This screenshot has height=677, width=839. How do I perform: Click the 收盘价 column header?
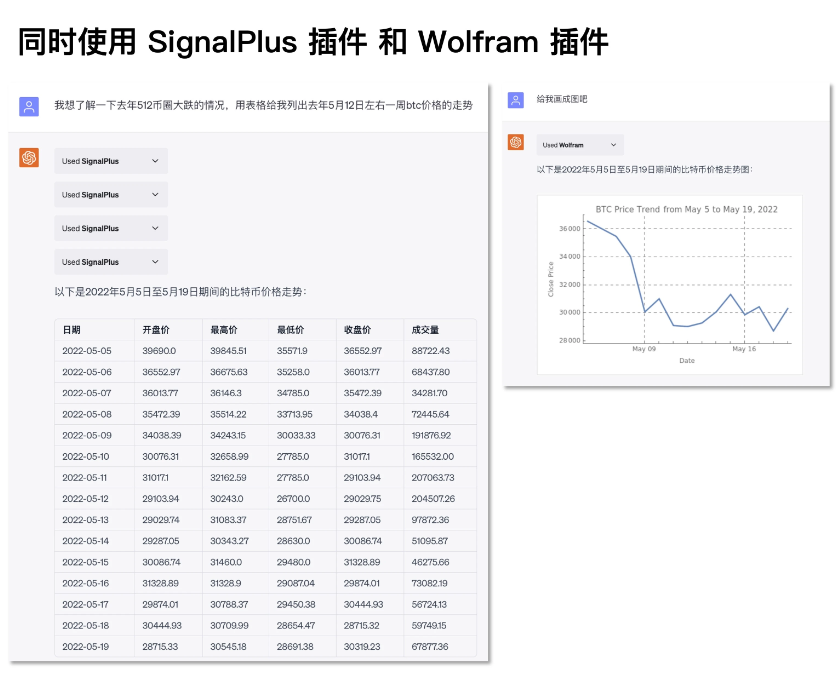[x=357, y=330]
